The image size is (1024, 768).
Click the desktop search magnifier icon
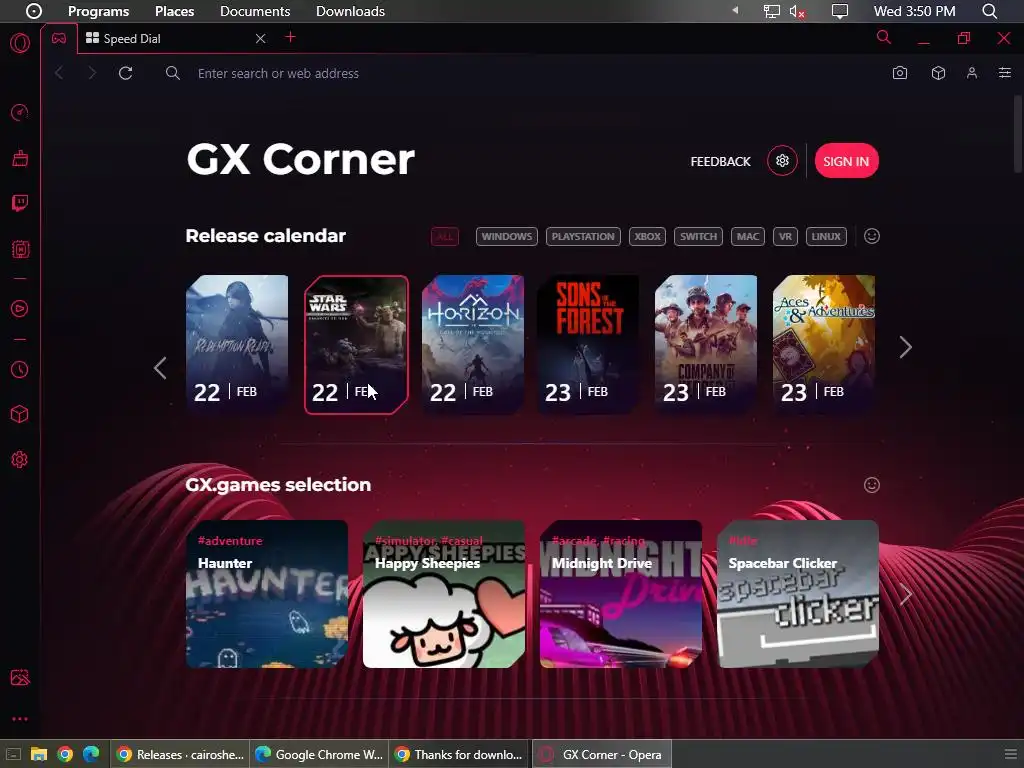pos(989,11)
